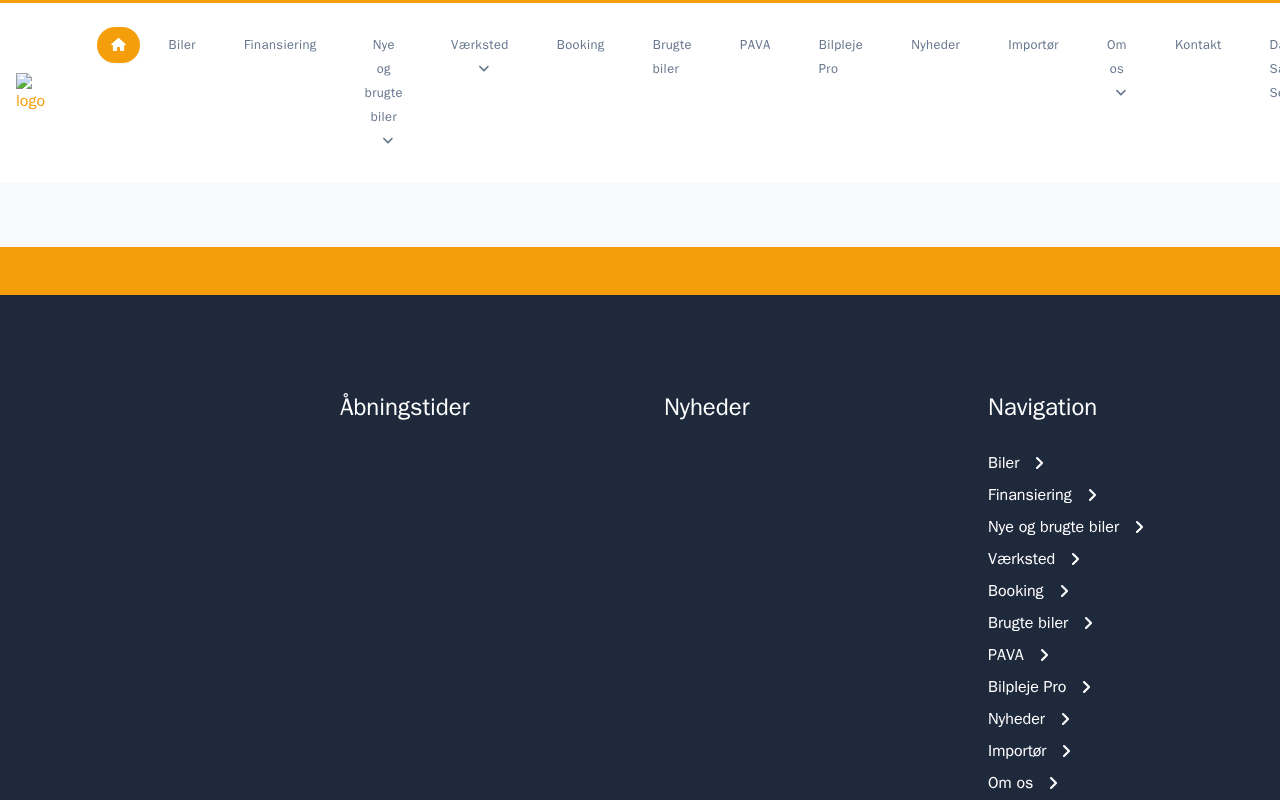The width and height of the screenshot is (1280, 800).
Task: Open Bilpleje Pro in the top menu
Action: 841,57
